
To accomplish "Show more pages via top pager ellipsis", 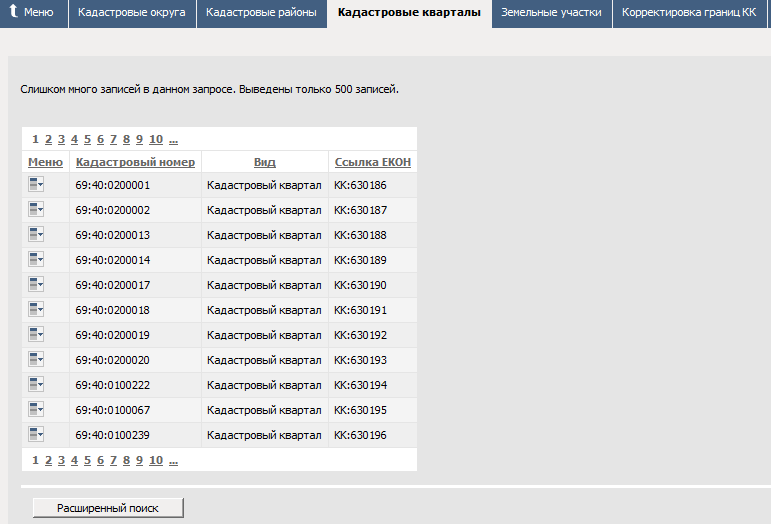I will click(x=174, y=140).
